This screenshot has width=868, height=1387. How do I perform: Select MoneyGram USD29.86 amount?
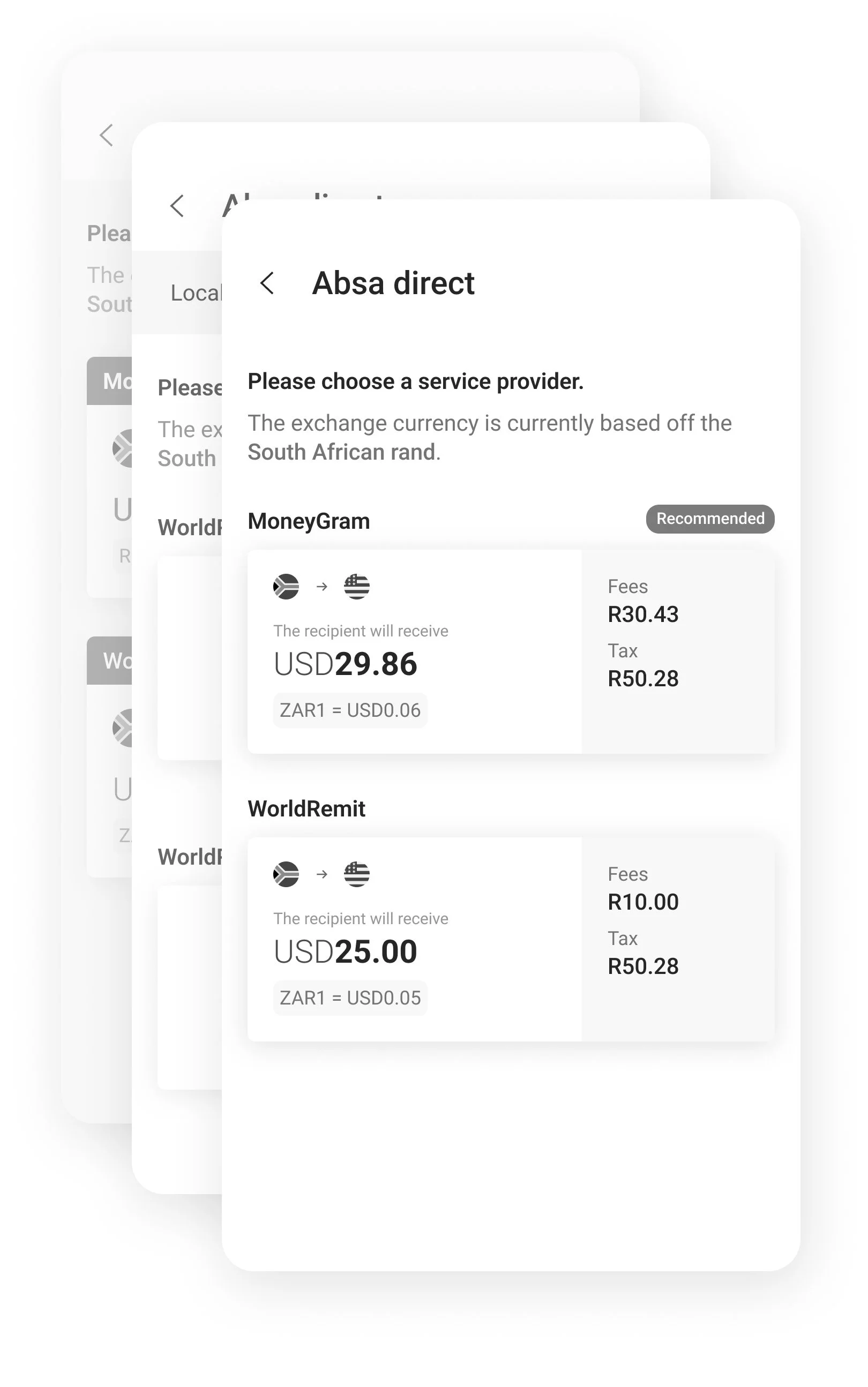345,664
